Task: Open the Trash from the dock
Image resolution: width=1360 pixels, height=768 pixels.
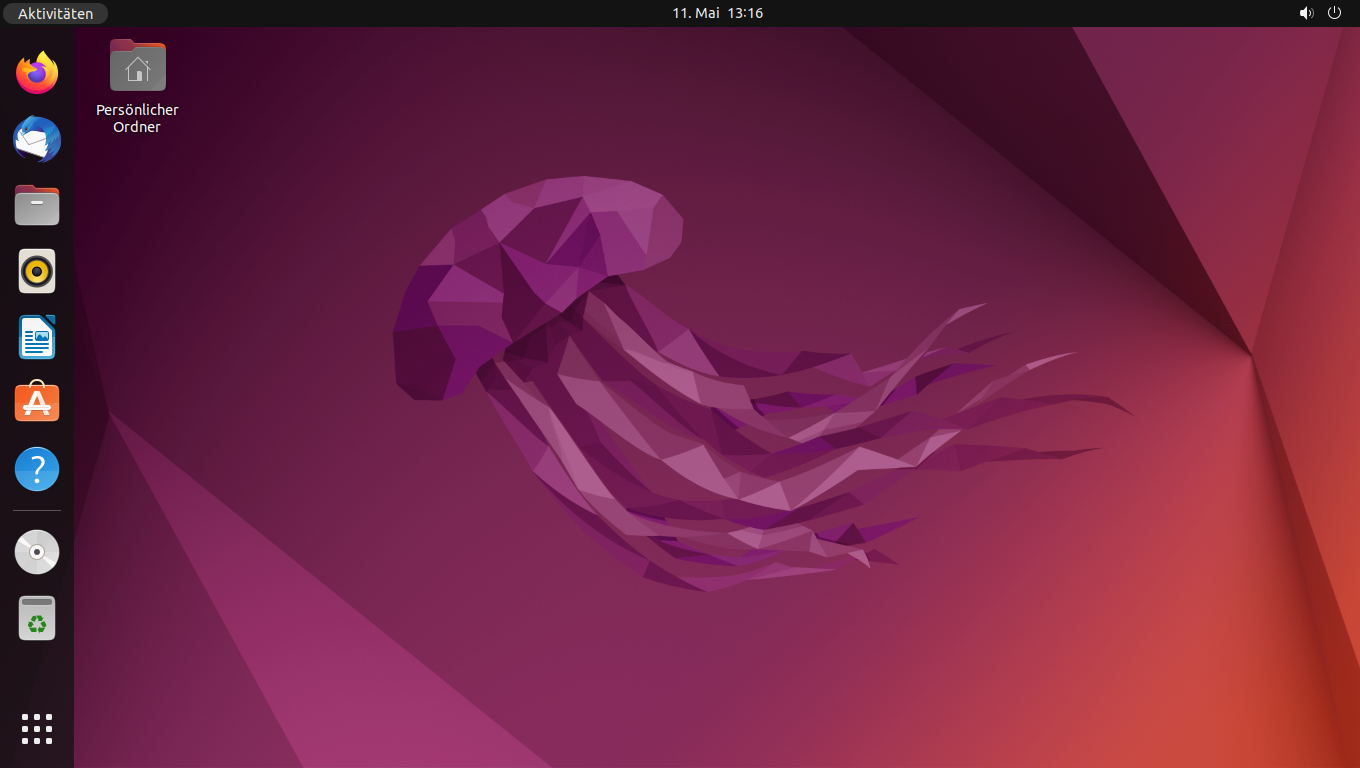Action: [x=36, y=617]
